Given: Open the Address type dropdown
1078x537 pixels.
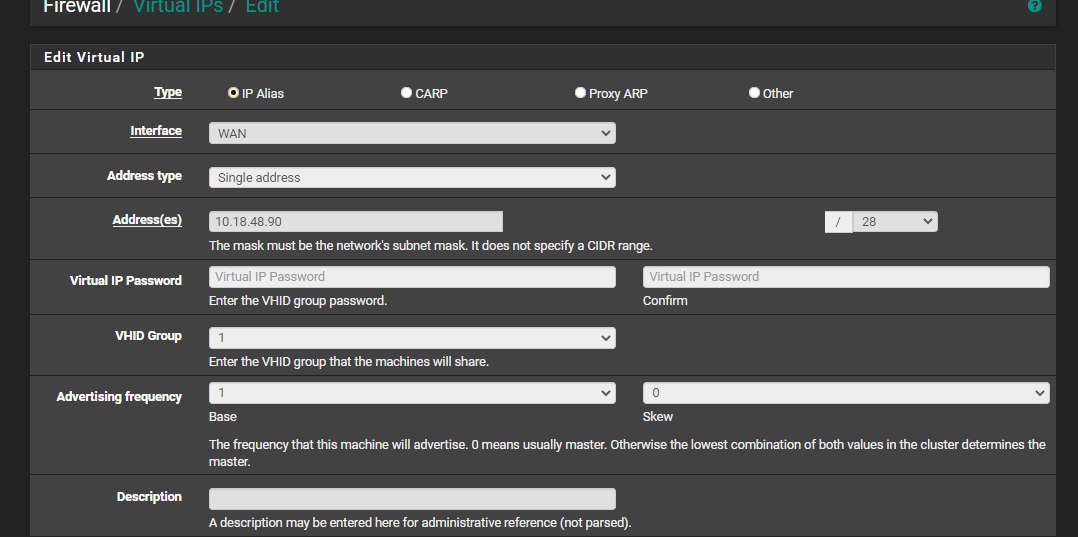Looking at the screenshot, I should [x=412, y=177].
